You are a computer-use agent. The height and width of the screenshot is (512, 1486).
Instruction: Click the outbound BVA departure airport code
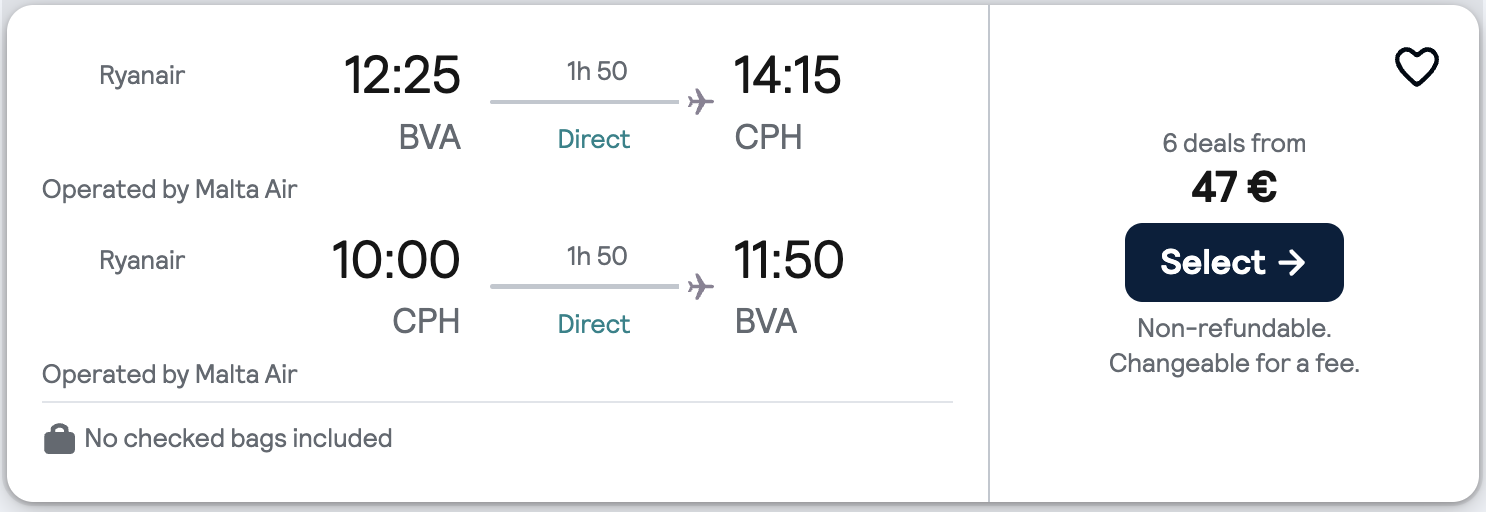coord(430,137)
